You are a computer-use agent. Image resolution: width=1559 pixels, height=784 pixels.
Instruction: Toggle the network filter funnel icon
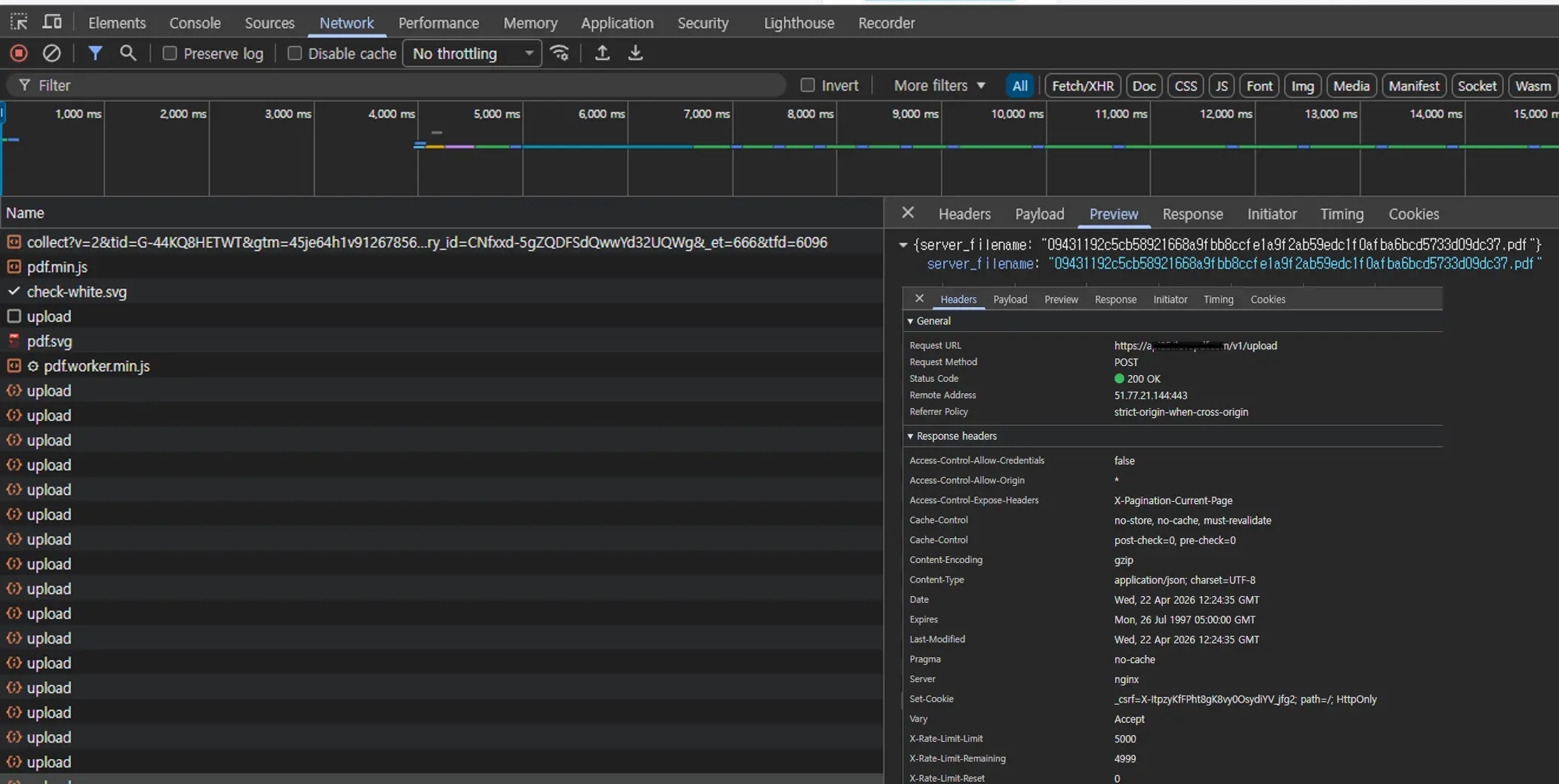tap(95, 54)
